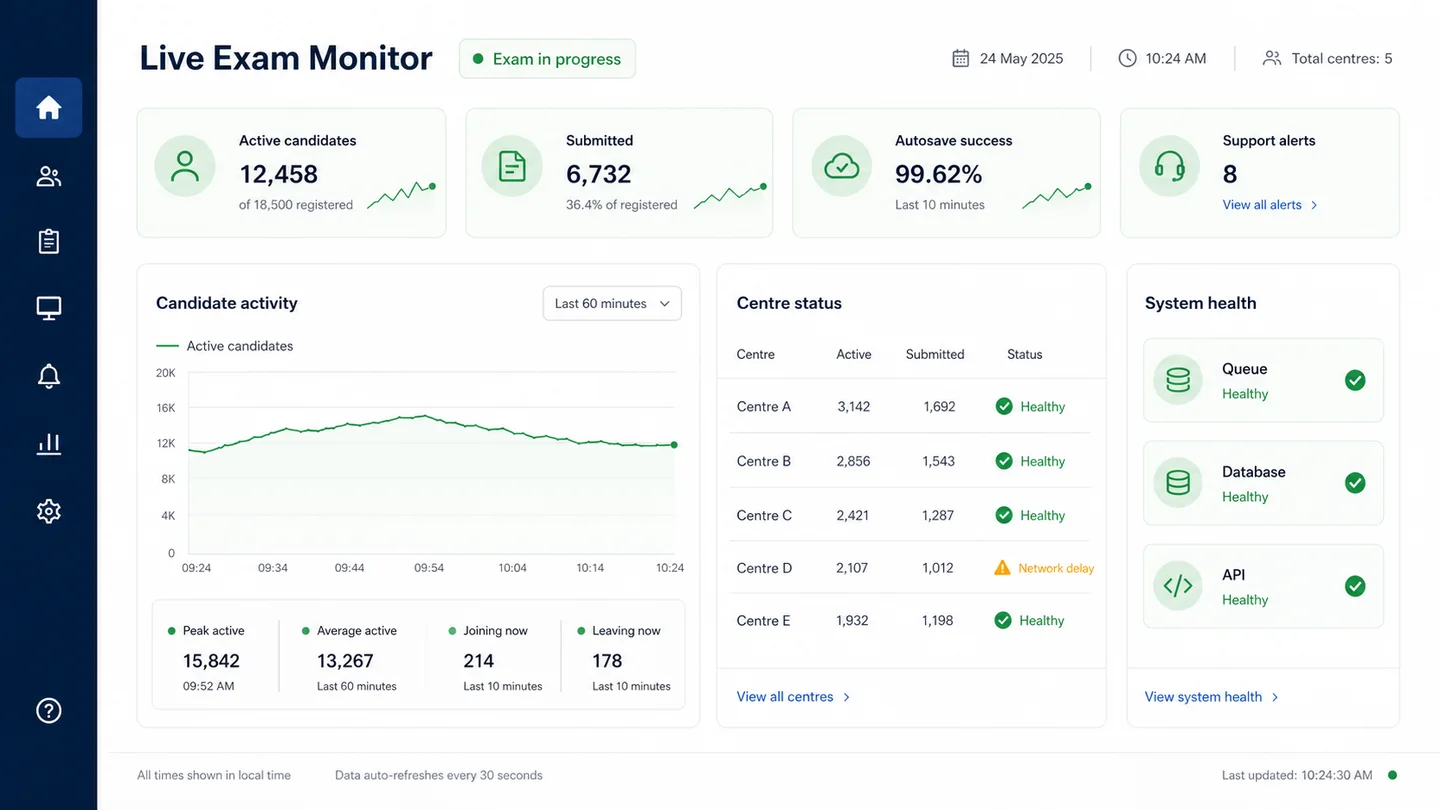The image size is (1440, 810).
Task: Click the Network delay status text
Action: [x=1056, y=568]
